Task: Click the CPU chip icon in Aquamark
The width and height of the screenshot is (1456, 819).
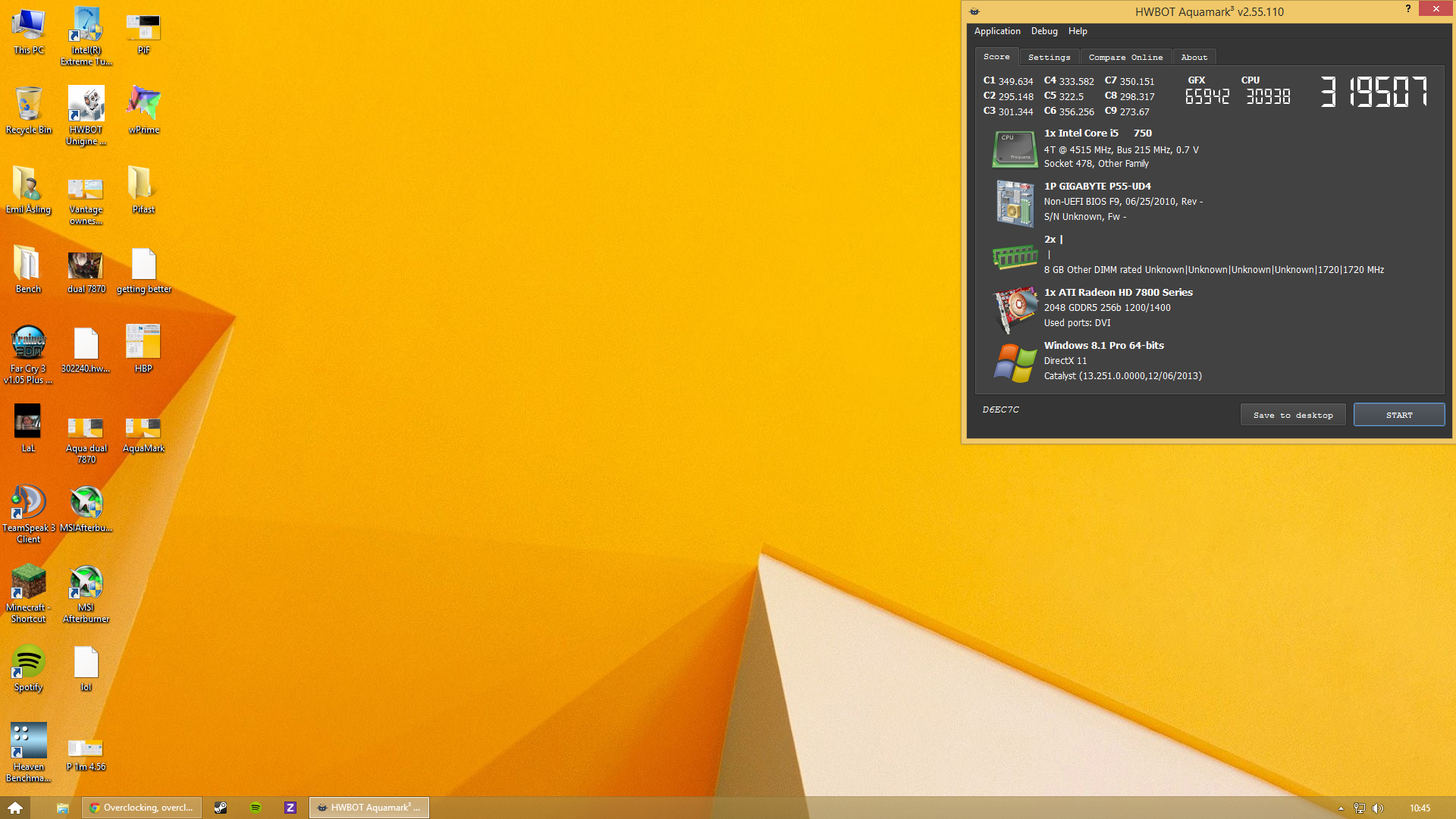Action: click(1015, 149)
